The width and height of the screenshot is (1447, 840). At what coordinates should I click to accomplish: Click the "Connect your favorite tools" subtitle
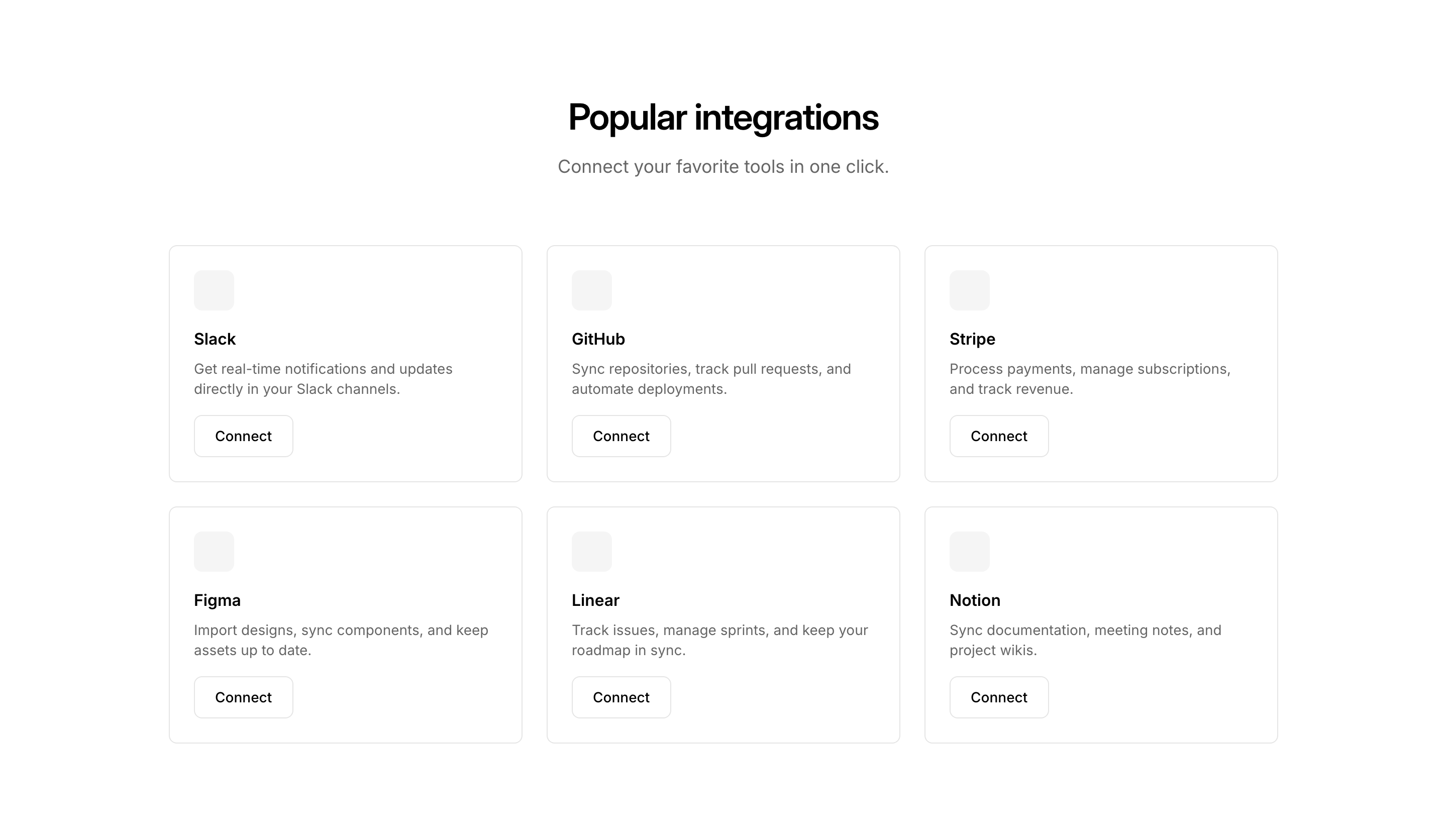[723, 166]
